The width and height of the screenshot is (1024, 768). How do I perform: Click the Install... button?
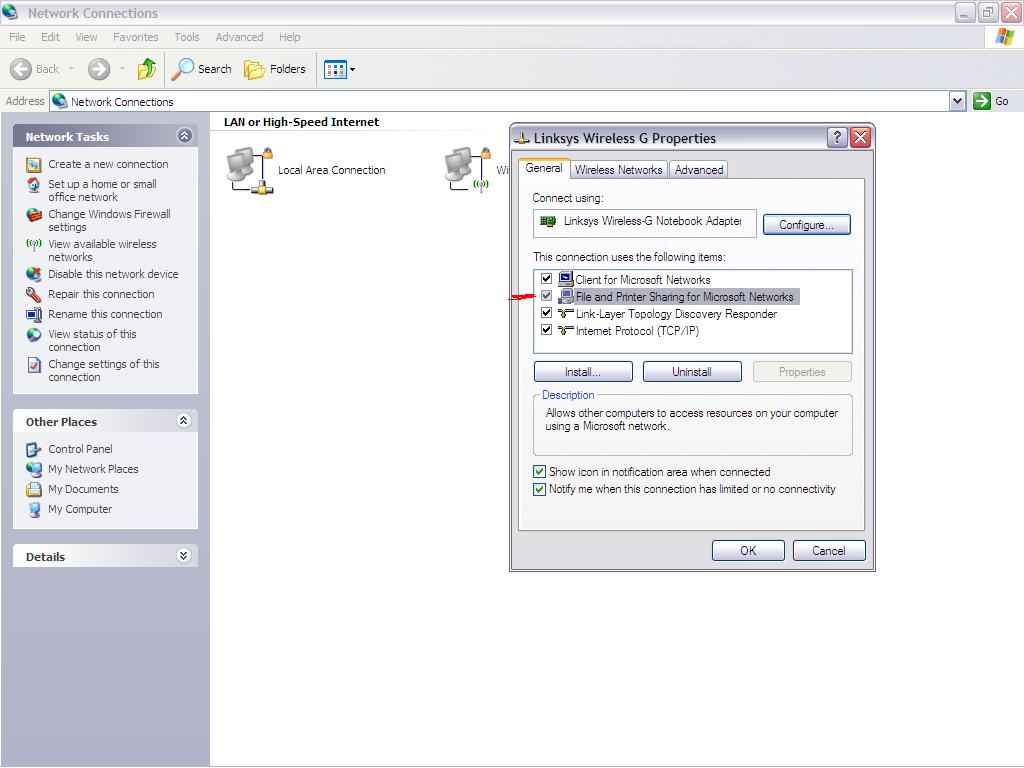583,372
